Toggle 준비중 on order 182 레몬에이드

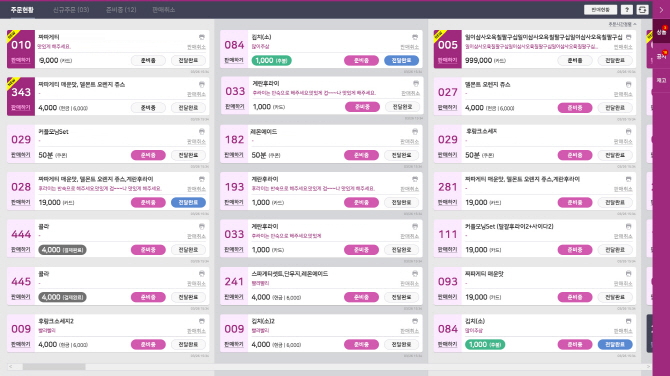click(361, 155)
